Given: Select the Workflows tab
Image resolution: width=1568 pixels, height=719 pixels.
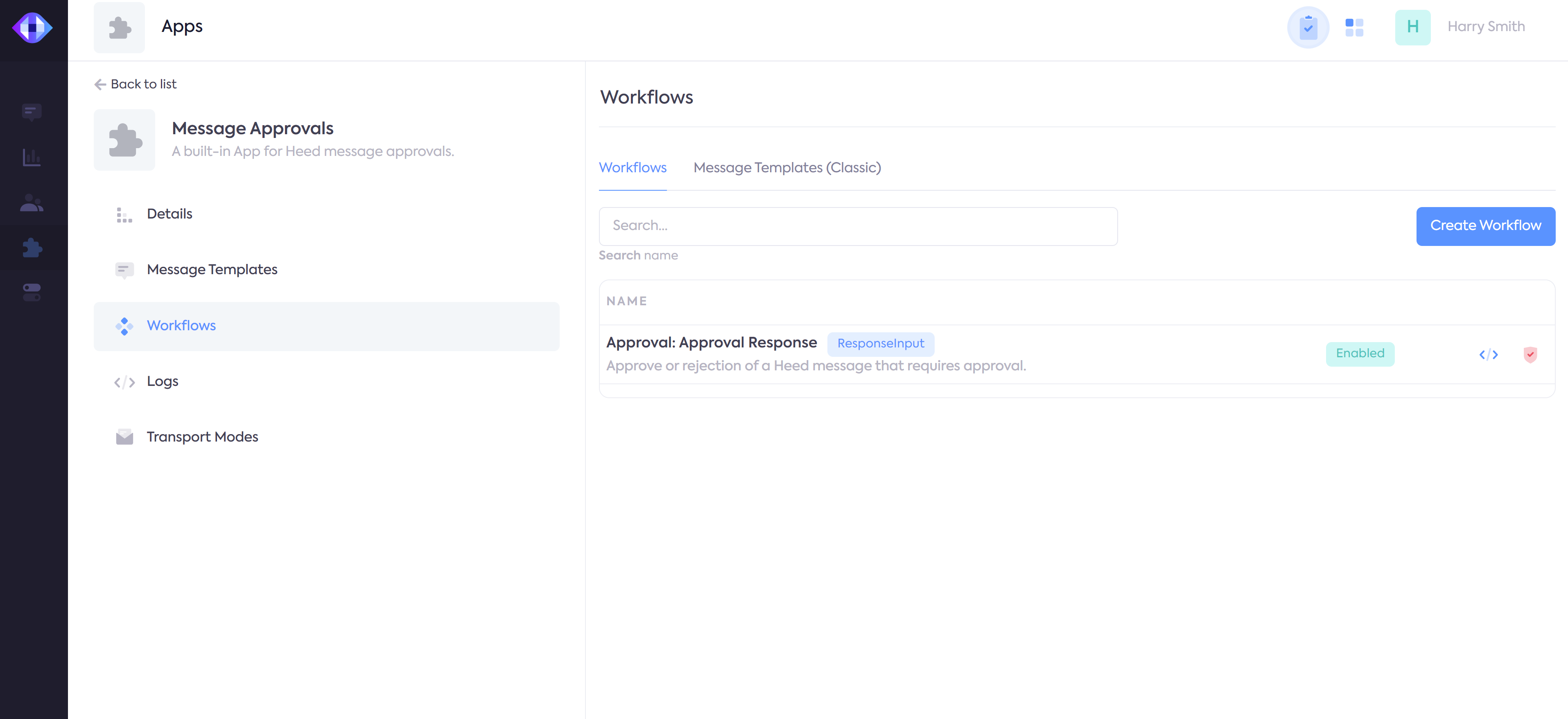Looking at the screenshot, I should pyautogui.click(x=633, y=168).
